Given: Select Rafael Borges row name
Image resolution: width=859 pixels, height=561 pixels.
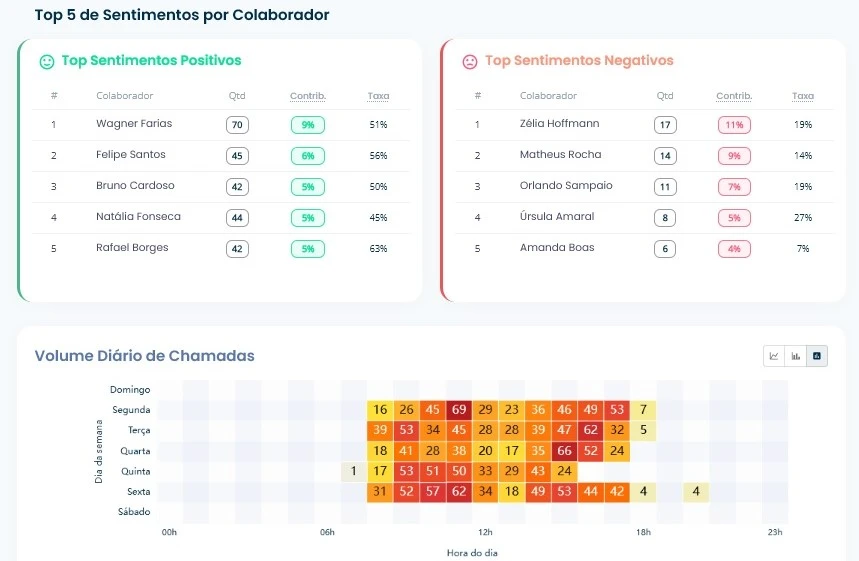Looking at the screenshot, I should coord(132,248).
